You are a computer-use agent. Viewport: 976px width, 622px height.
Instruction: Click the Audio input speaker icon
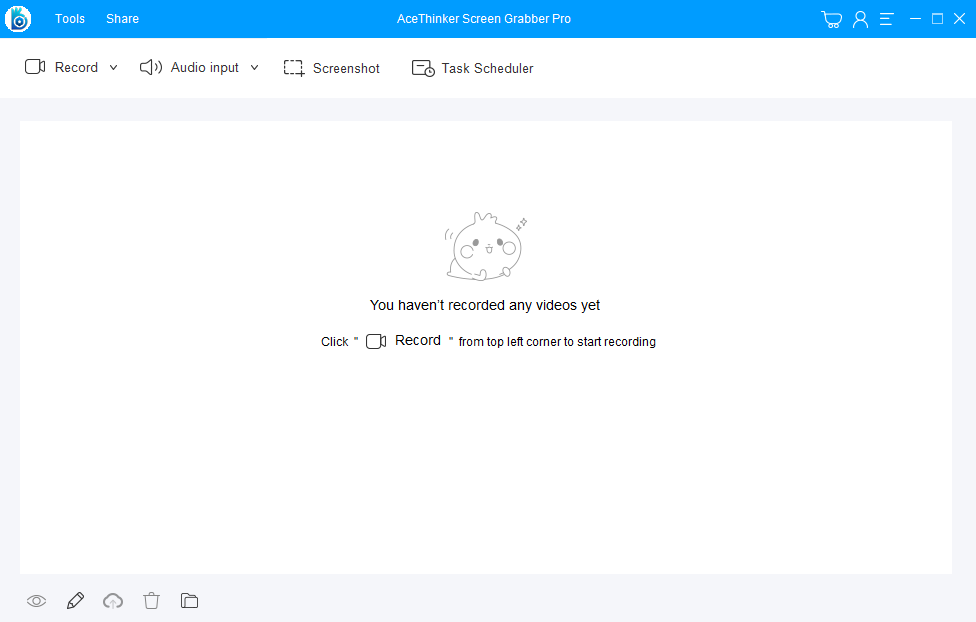[151, 67]
